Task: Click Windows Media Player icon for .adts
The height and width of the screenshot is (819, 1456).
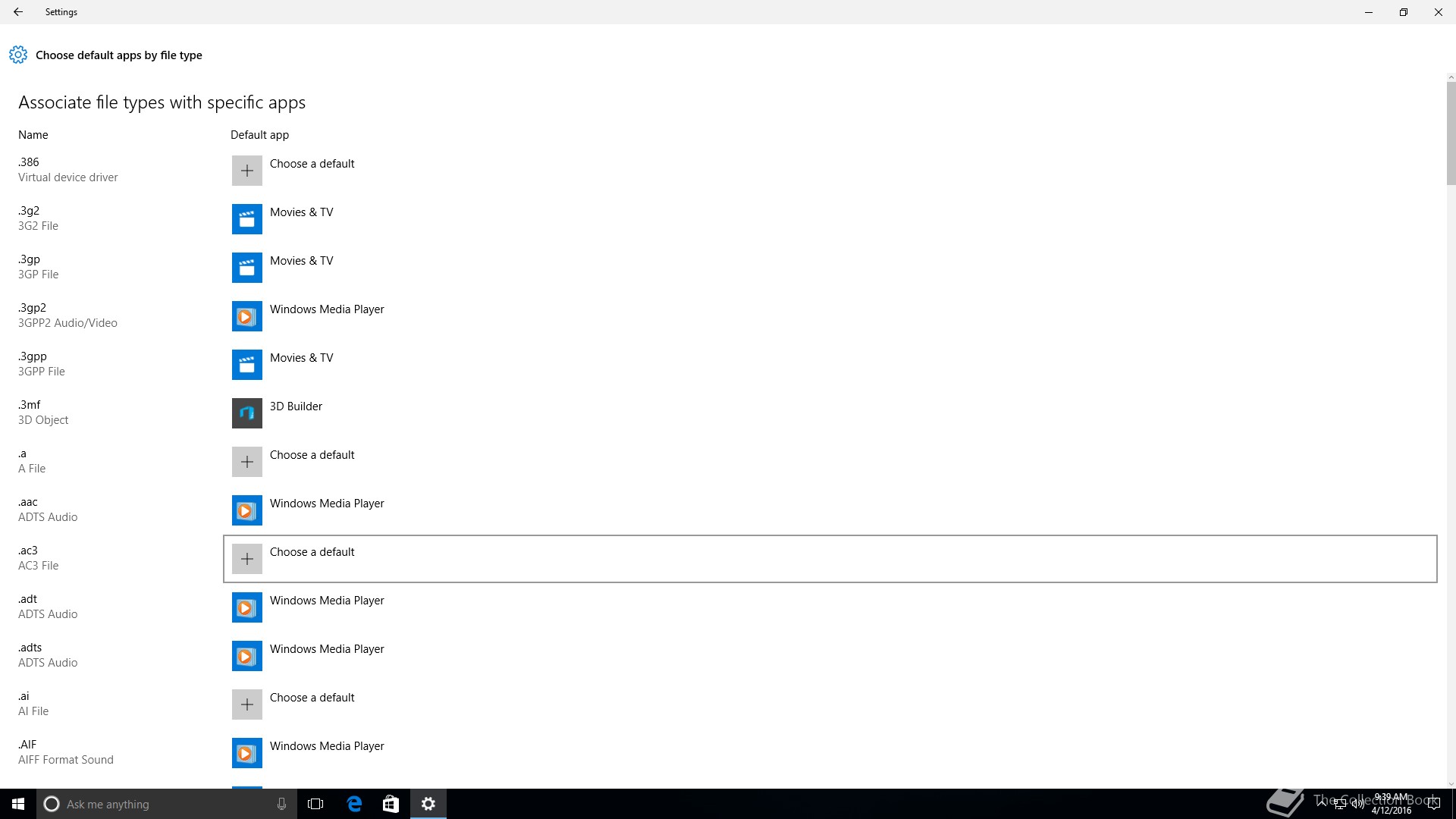Action: point(247,656)
